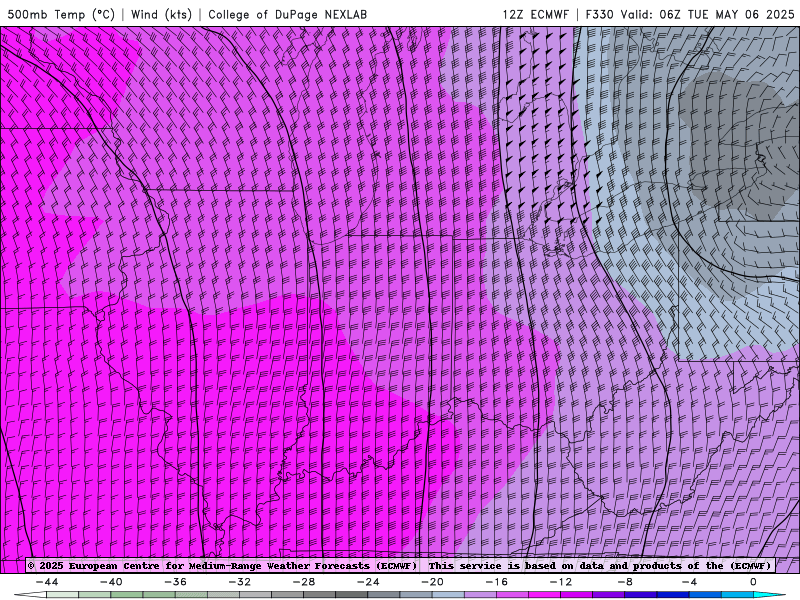This screenshot has height=600, width=800.
Task: Click the -36 colorbar label
Action: [176, 582]
